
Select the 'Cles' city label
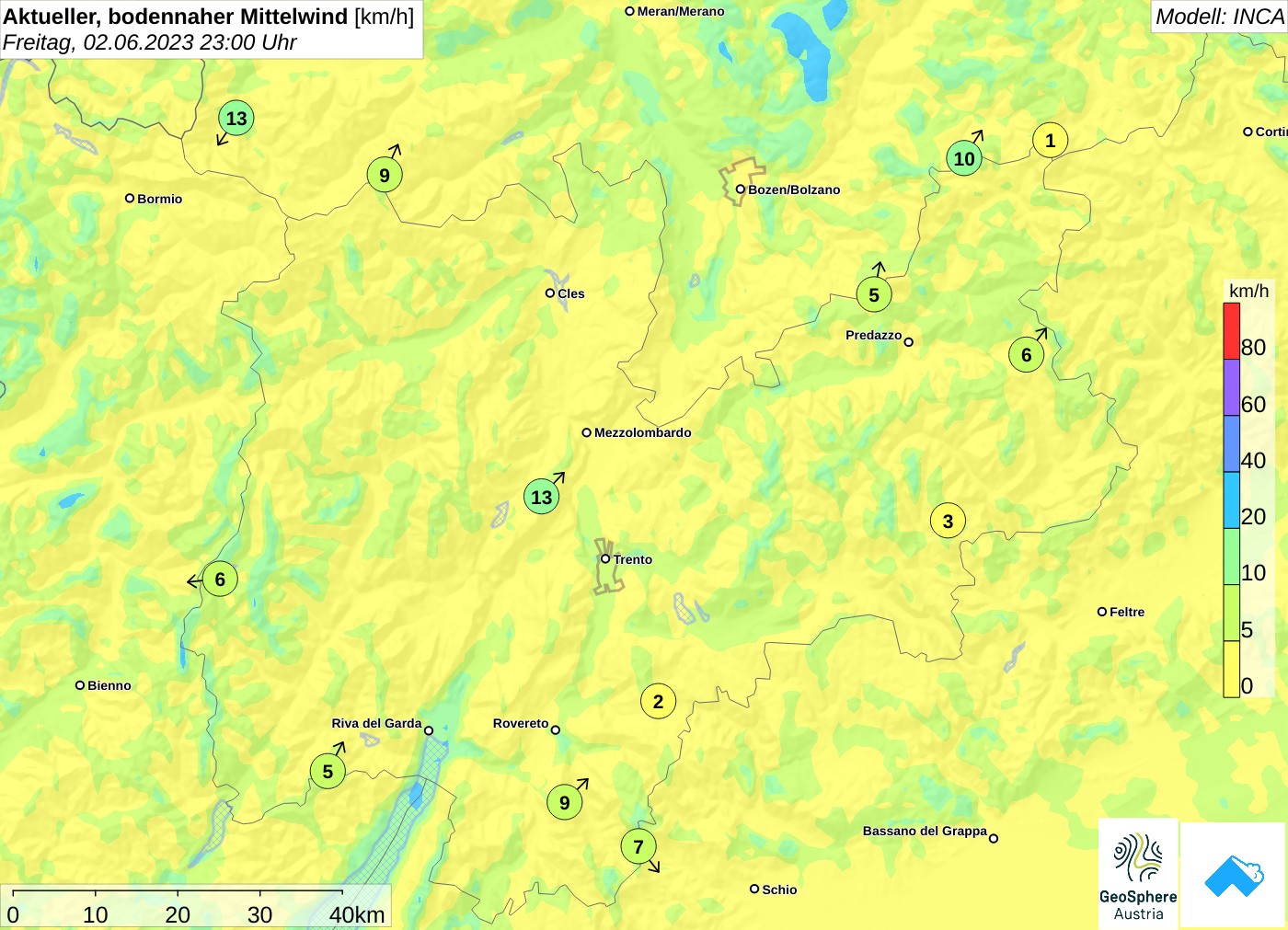tap(571, 293)
